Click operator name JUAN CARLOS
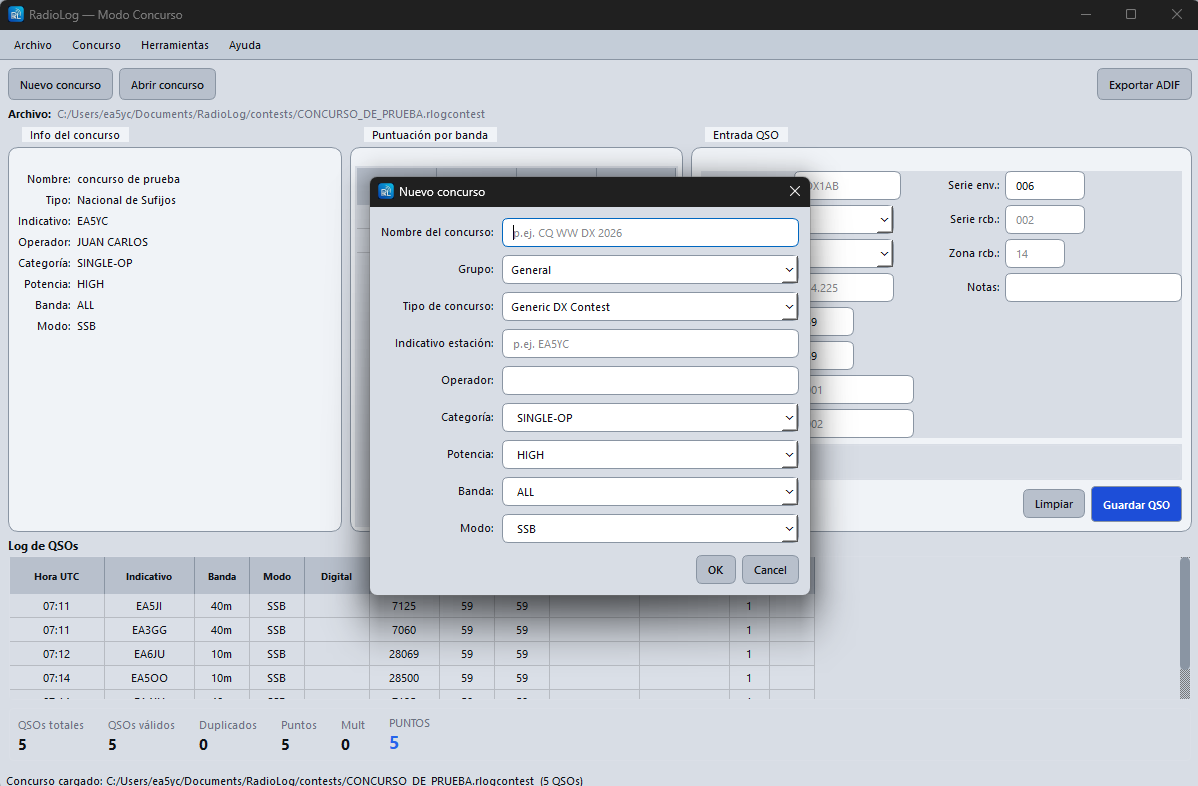This screenshot has width=1198, height=786. (112, 242)
